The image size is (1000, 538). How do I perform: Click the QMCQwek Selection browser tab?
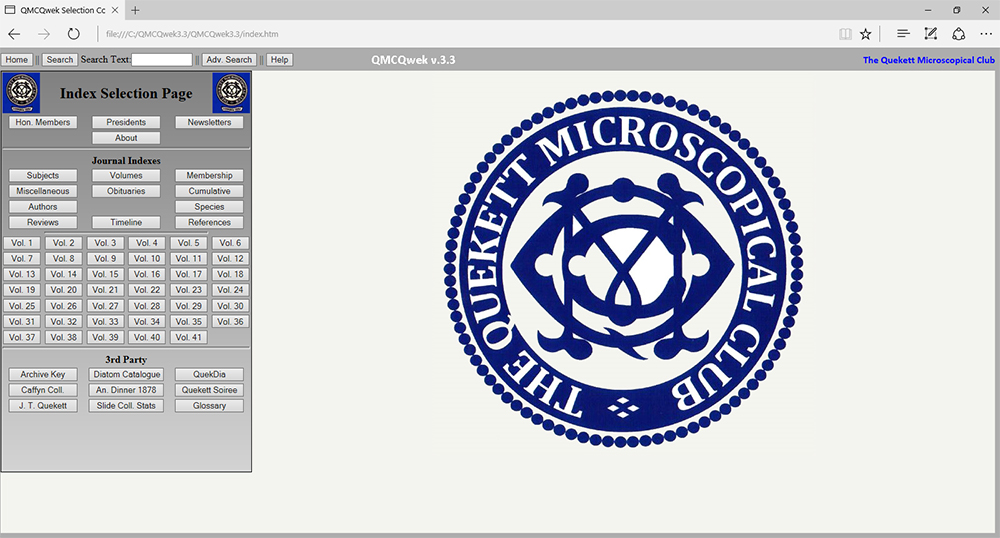pyautogui.click(x=60, y=10)
